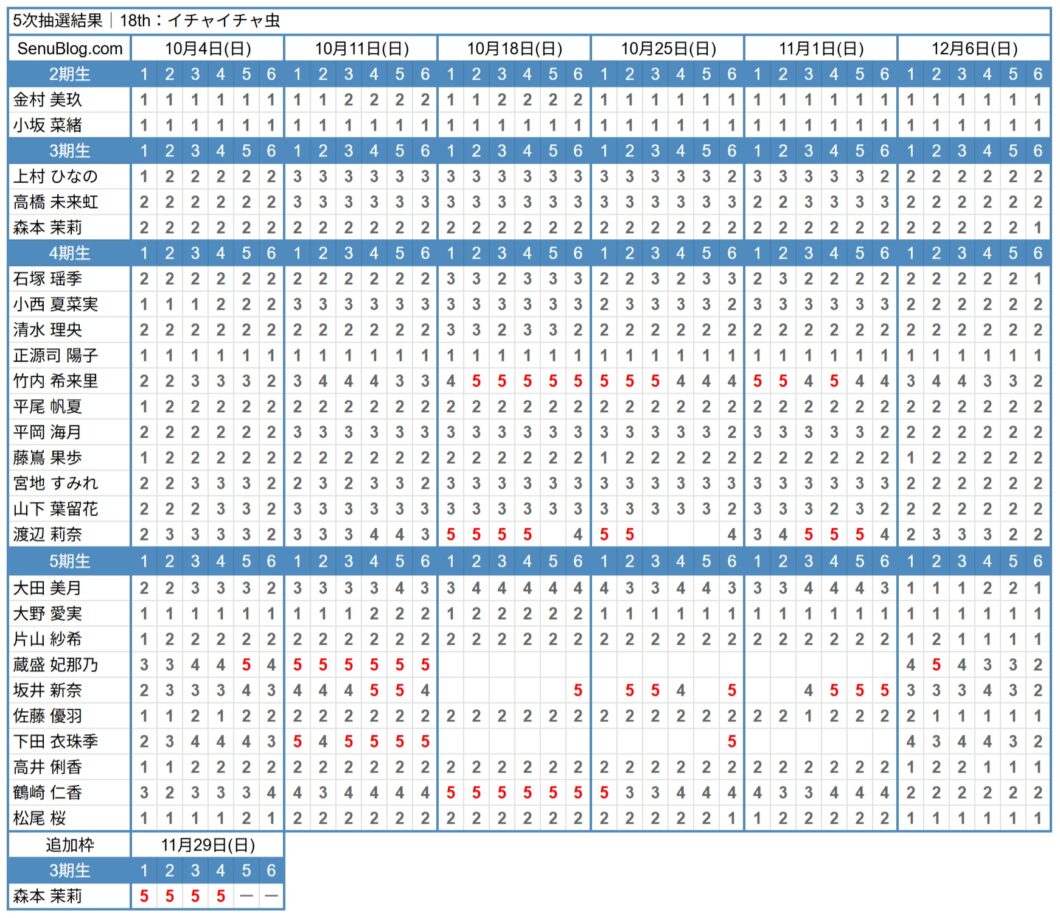Viewport: 1060px width, 918px height.
Task: Click the 5期生 section header row
Action: [x=530, y=561]
